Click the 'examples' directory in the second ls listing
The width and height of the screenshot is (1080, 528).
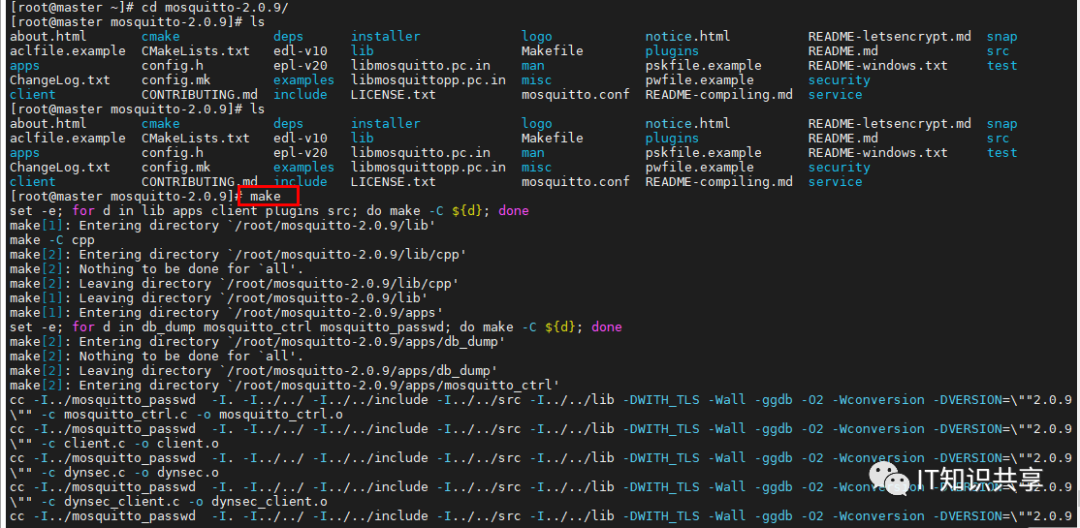coord(304,167)
